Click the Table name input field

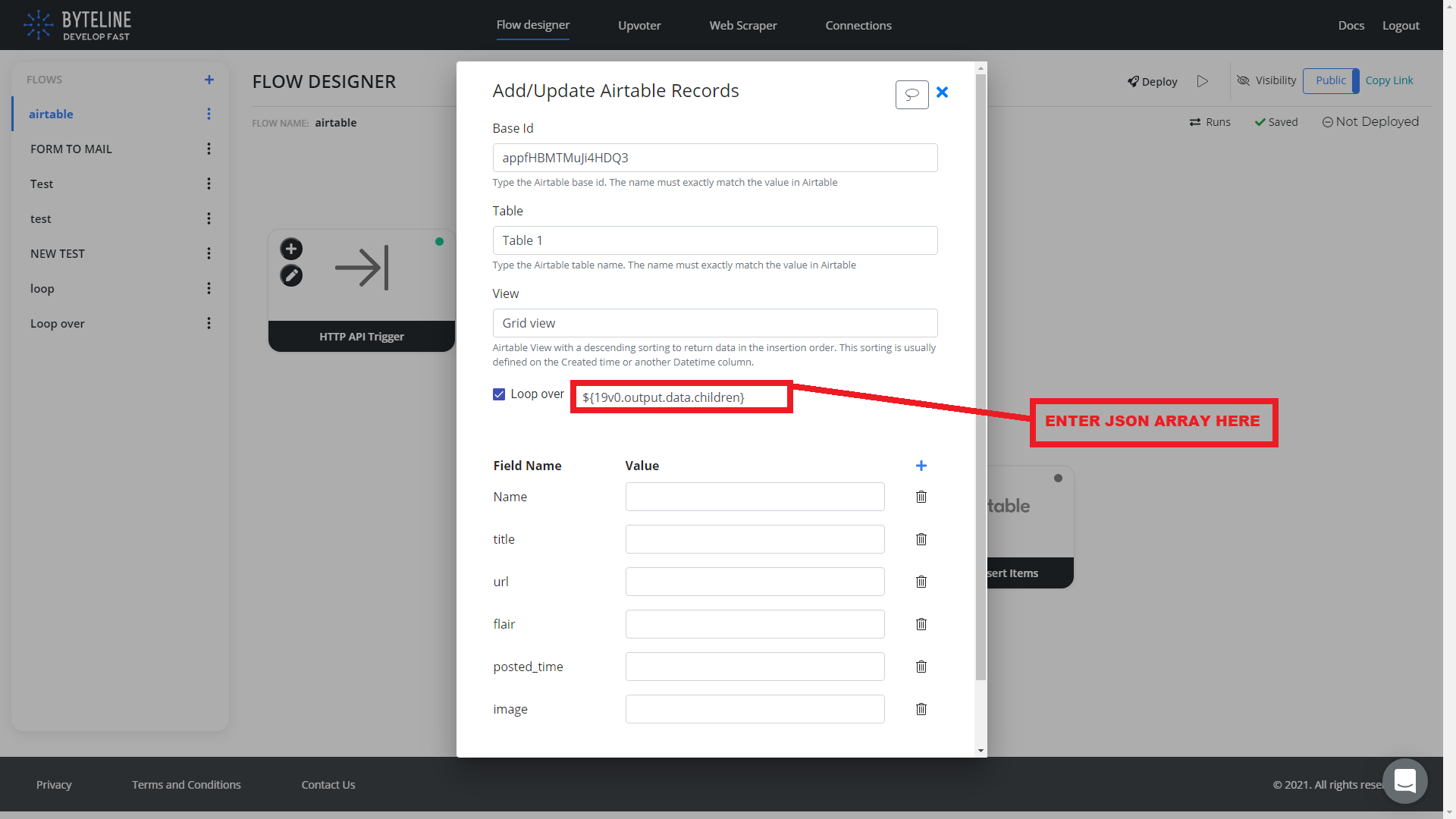coord(715,240)
